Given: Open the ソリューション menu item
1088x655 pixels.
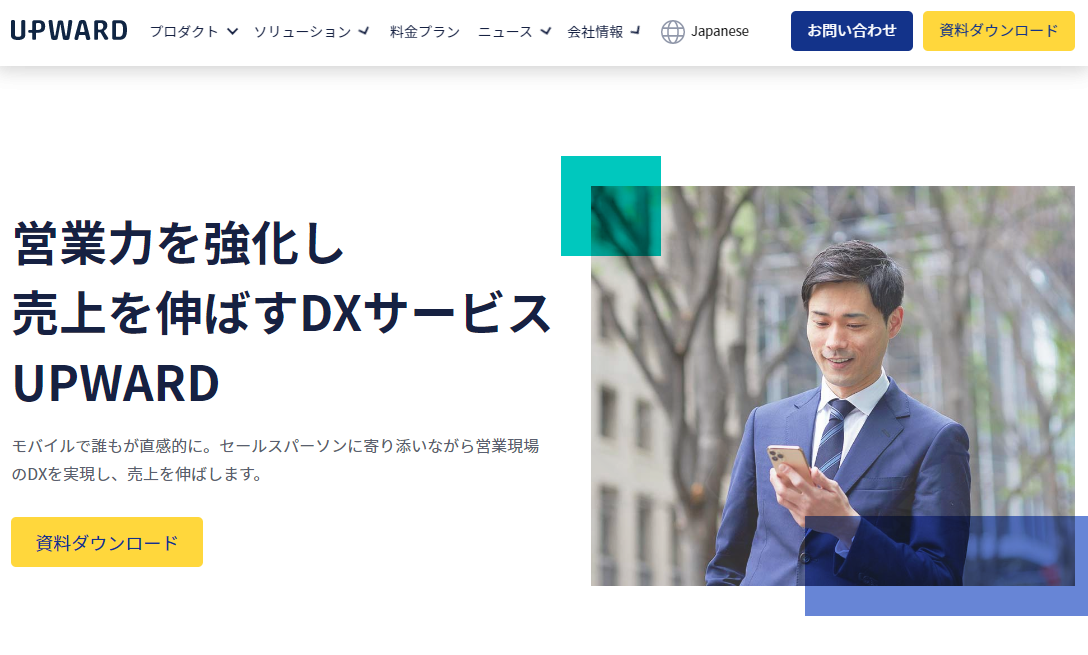Looking at the screenshot, I should pos(303,31).
